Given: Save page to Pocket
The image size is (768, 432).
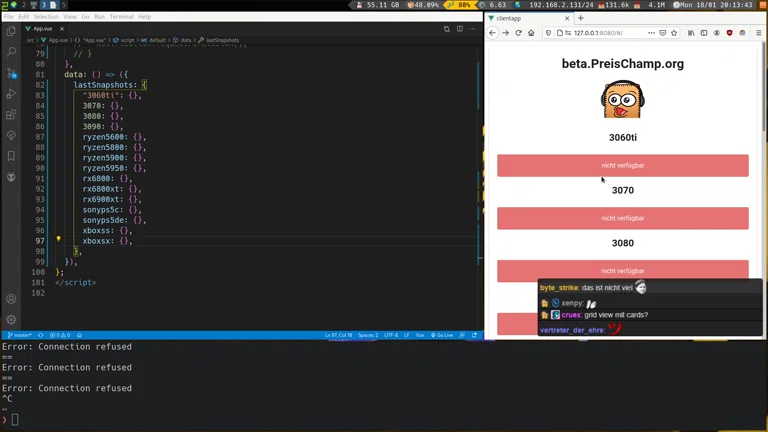Looking at the screenshot, I should click(x=663, y=33).
